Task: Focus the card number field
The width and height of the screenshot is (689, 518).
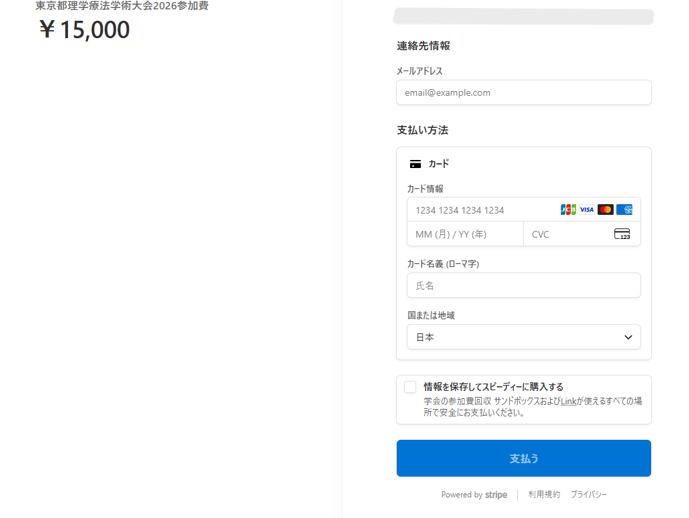Action: point(523,210)
